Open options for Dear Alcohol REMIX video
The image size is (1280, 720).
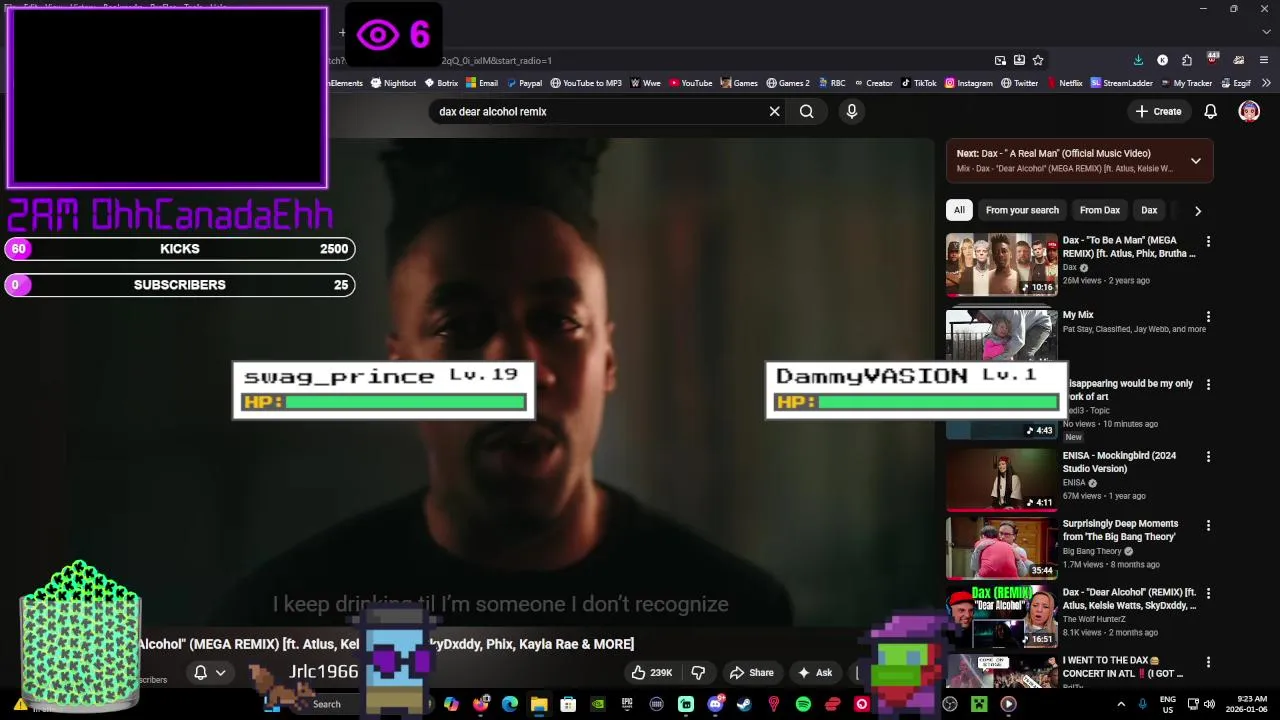1208,594
